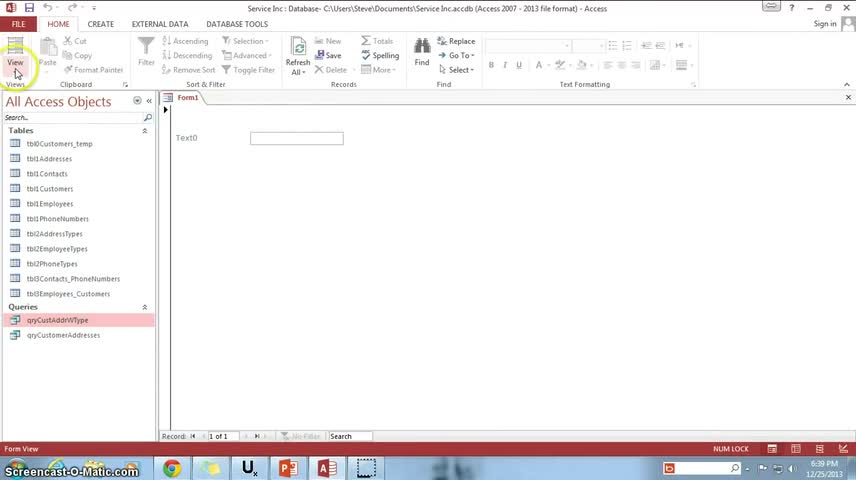This screenshot has height=480, width=856.
Task: Click the Text0 text box on form
Action: tap(297, 138)
